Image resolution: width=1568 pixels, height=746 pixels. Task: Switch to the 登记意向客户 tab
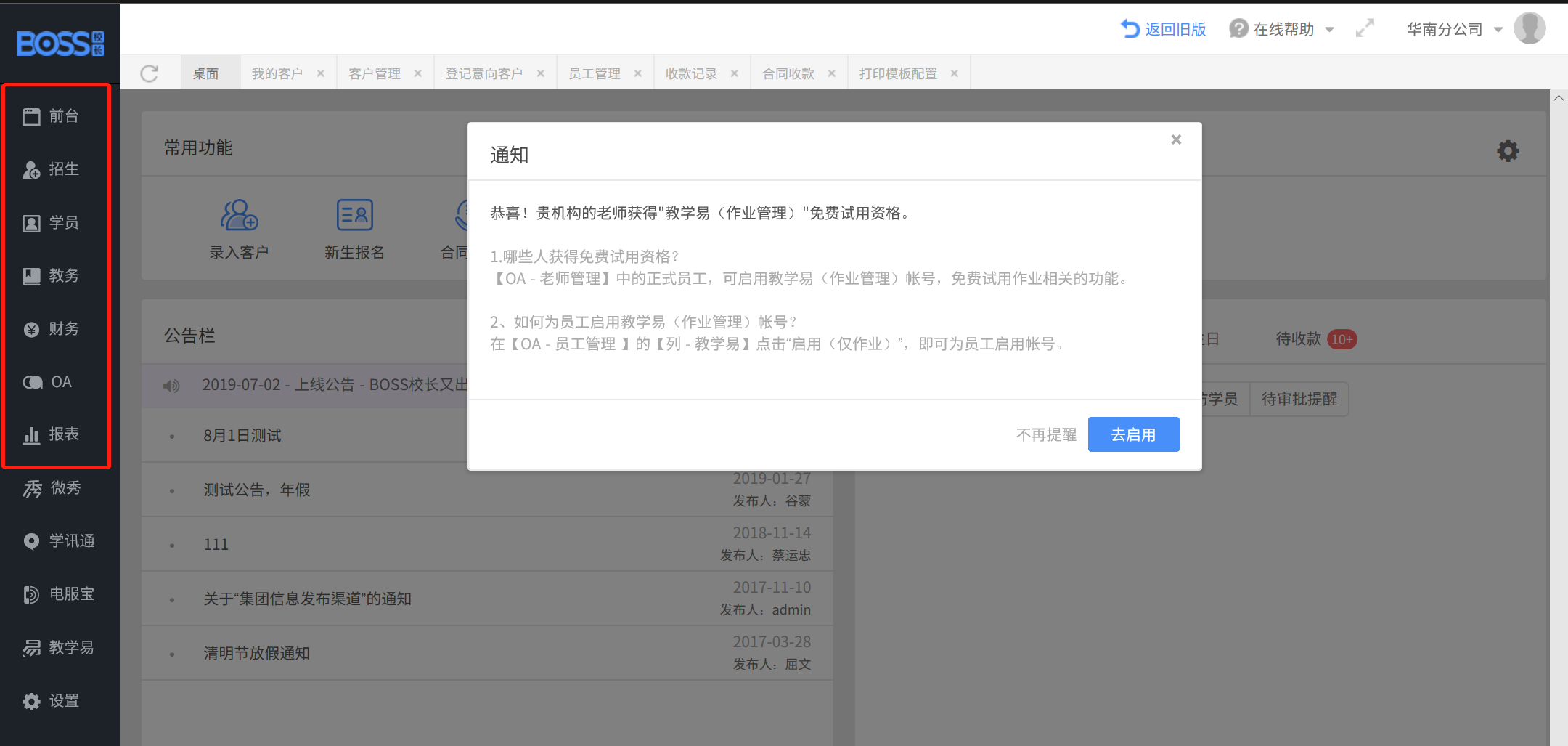483,73
